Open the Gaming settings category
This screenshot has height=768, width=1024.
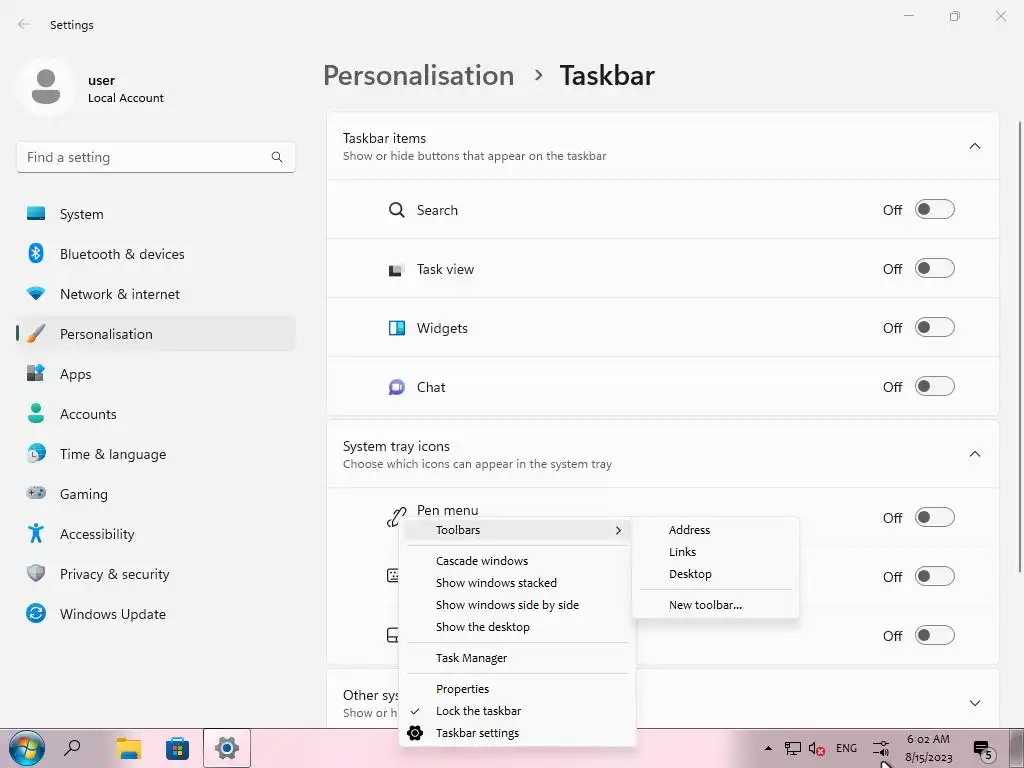click(155, 494)
